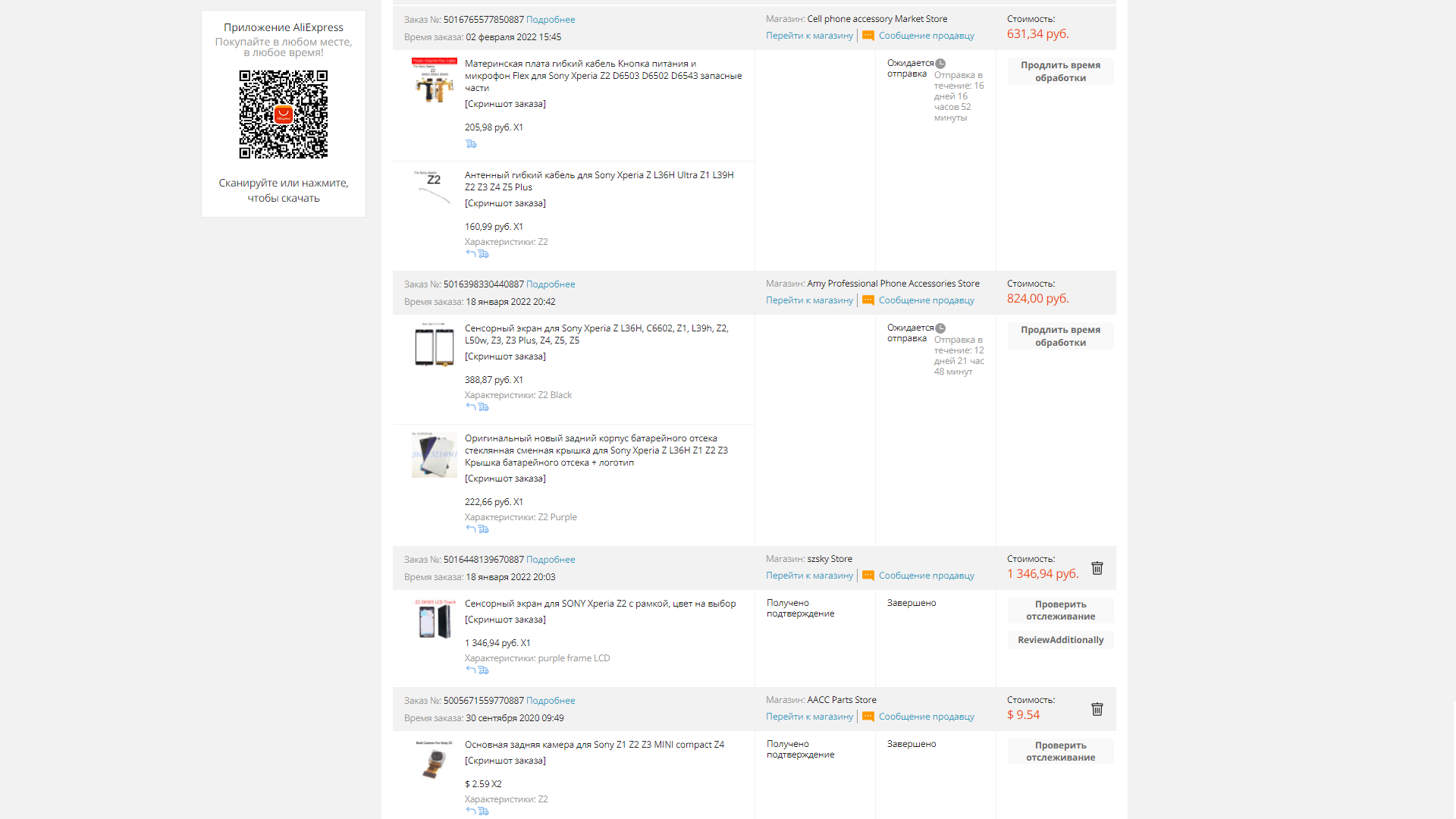Check tracking for the szsky Store order

click(x=1060, y=610)
